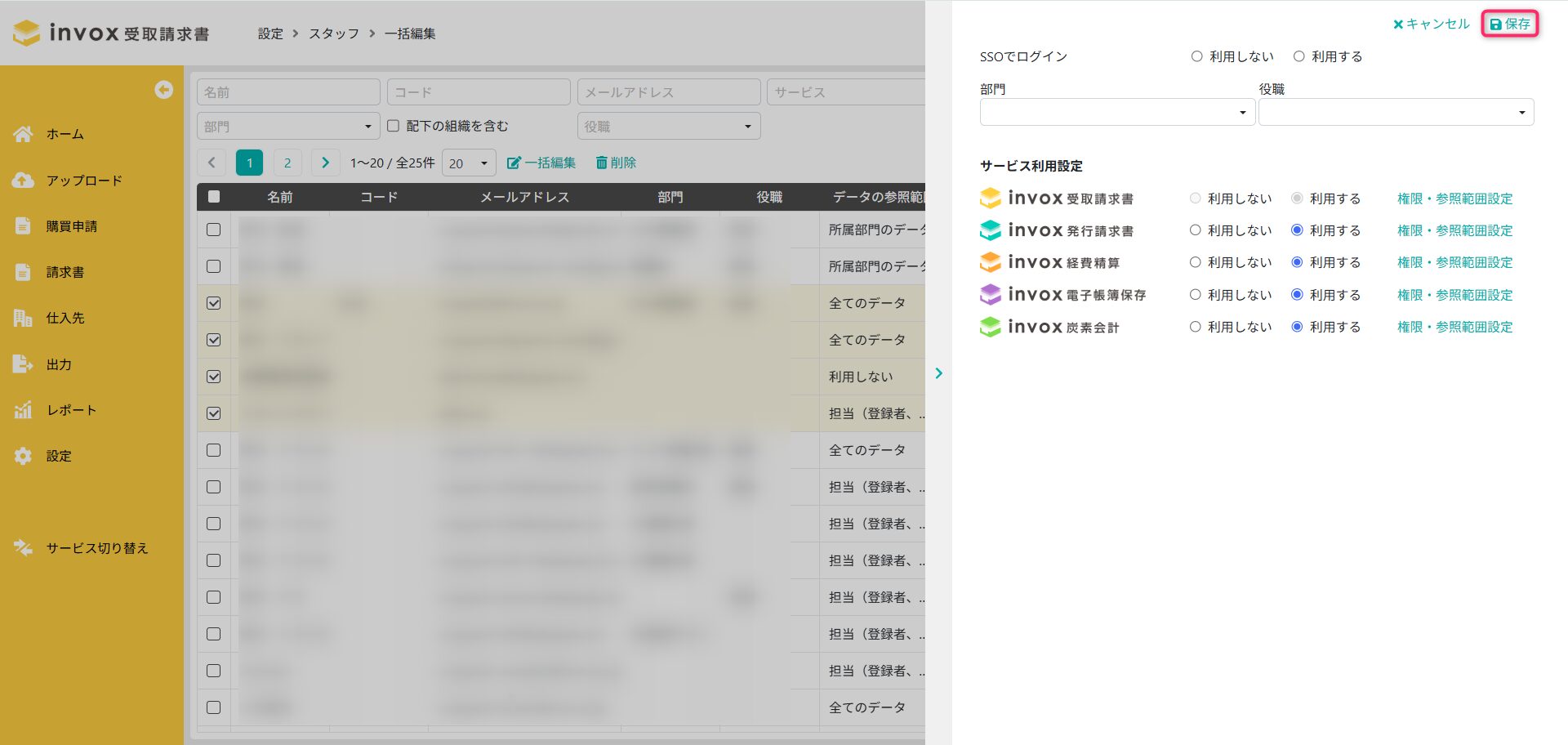
Task: Click the cloud upload icon
Action: [x=23, y=181]
